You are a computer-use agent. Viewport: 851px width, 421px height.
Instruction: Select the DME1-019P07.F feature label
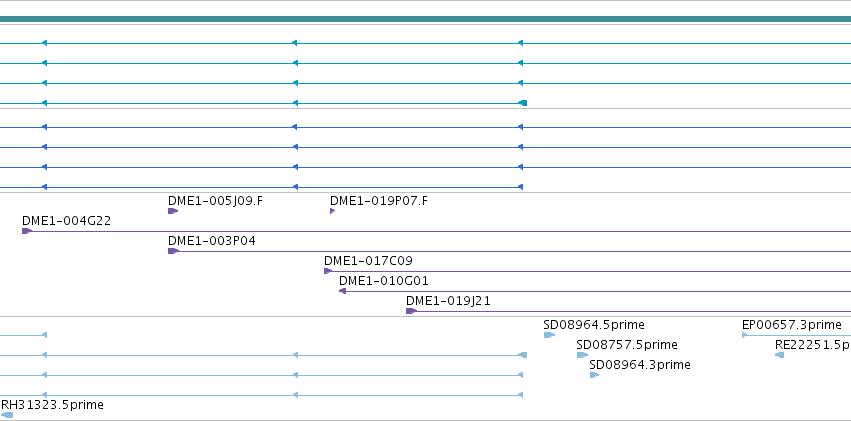pyautogui.click(x=379, y=201)
